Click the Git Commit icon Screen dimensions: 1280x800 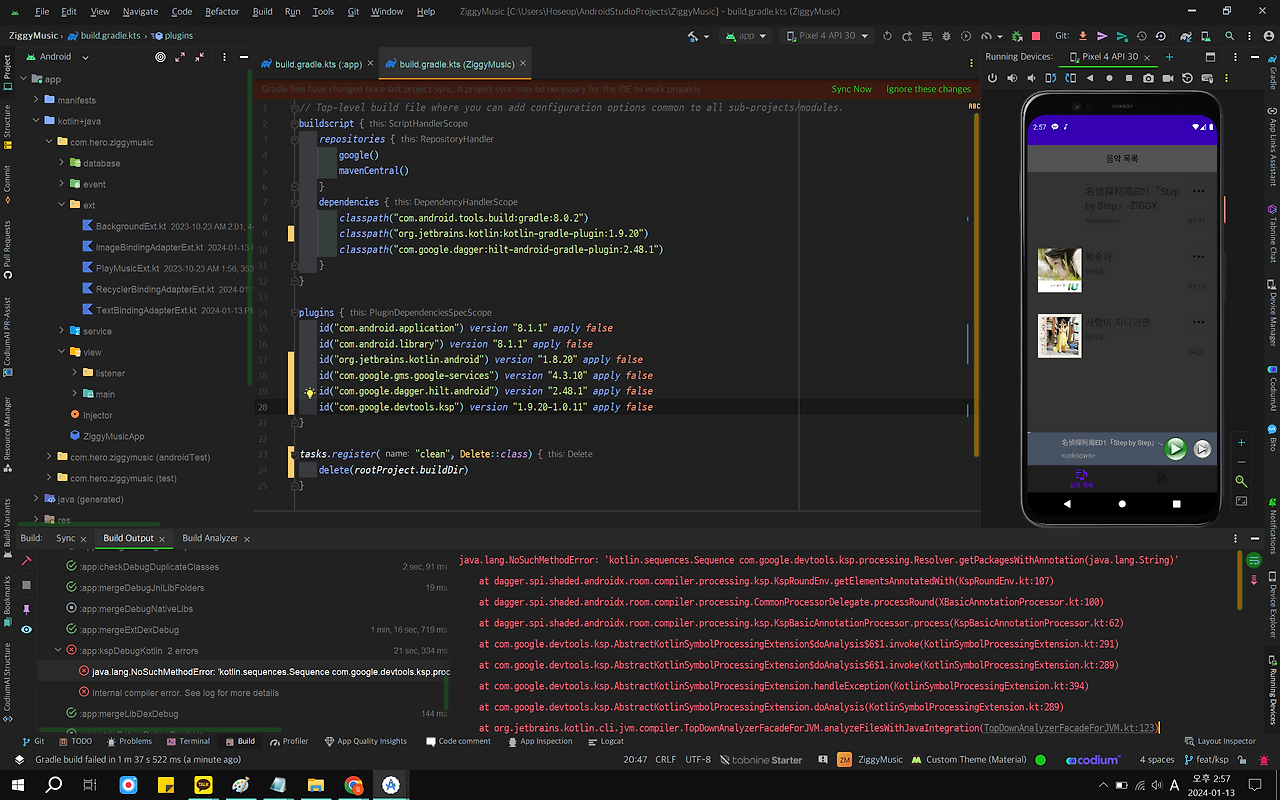click(1102, 36)
